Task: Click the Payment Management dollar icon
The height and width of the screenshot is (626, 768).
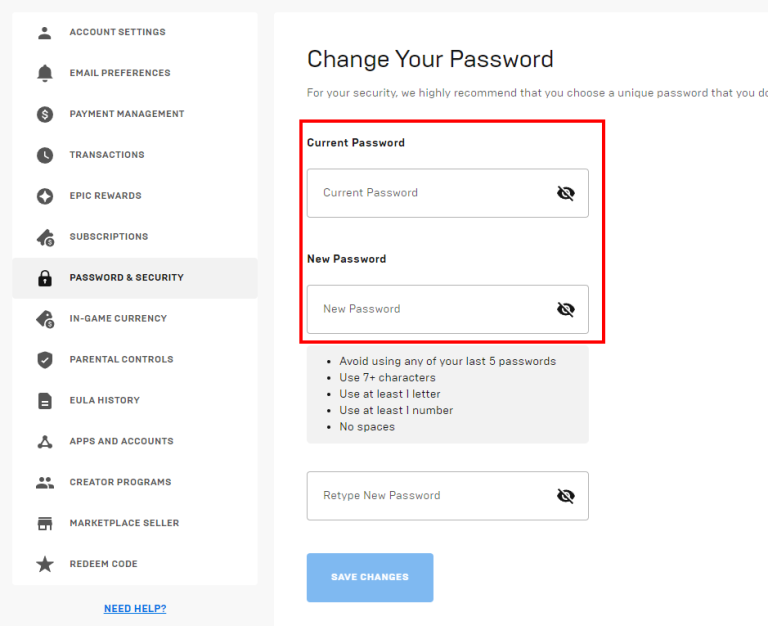Action: coord(45,114)
